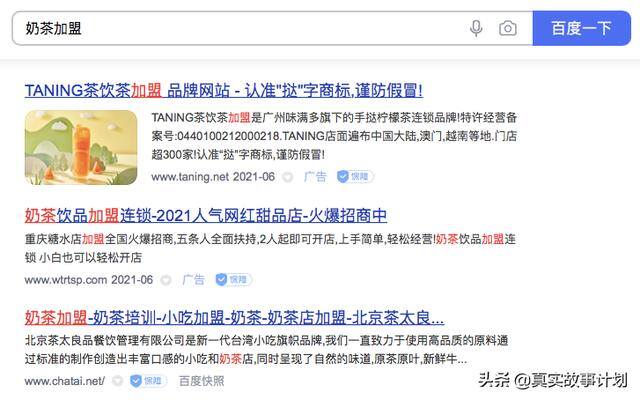The image size is (640, 400).
Task: Click the microphone voice search icon
Action: 476,29
